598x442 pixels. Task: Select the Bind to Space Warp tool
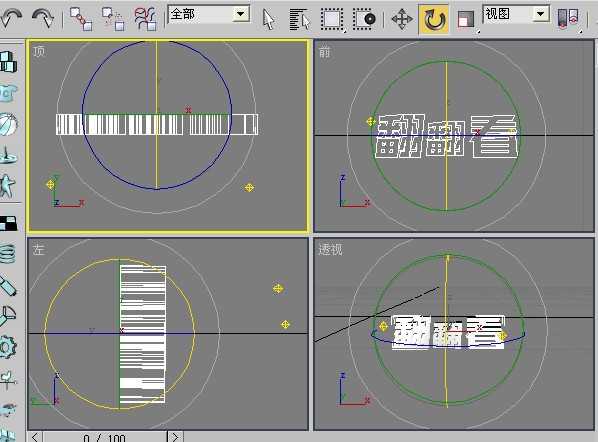[x=145, y=18]
